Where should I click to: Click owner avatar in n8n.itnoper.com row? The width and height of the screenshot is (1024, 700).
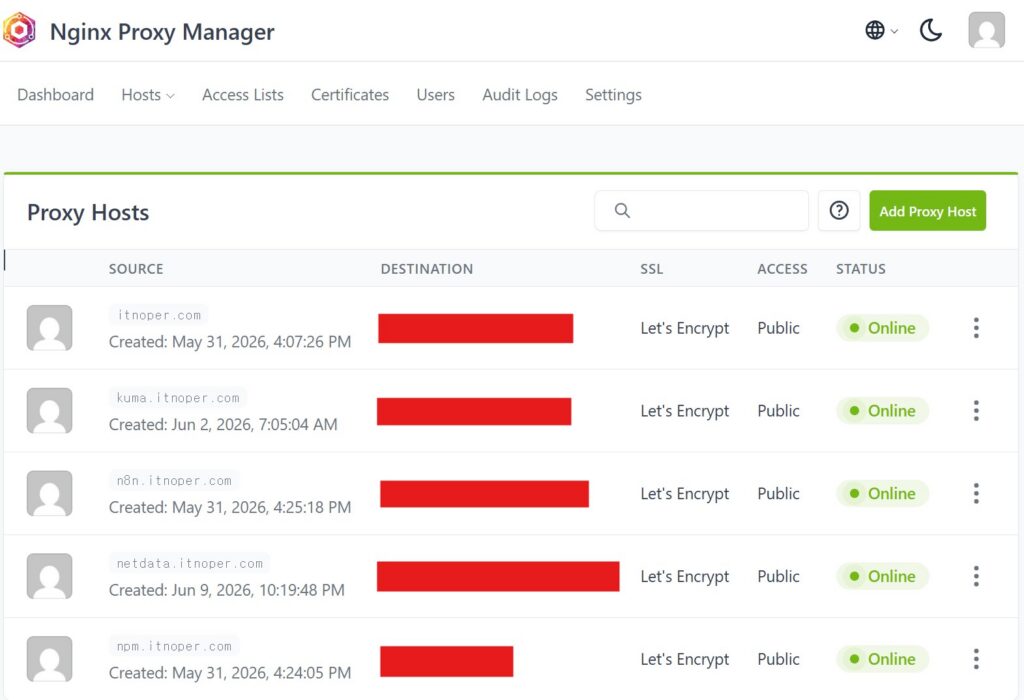pyautogui.click(x=50, y=494)
